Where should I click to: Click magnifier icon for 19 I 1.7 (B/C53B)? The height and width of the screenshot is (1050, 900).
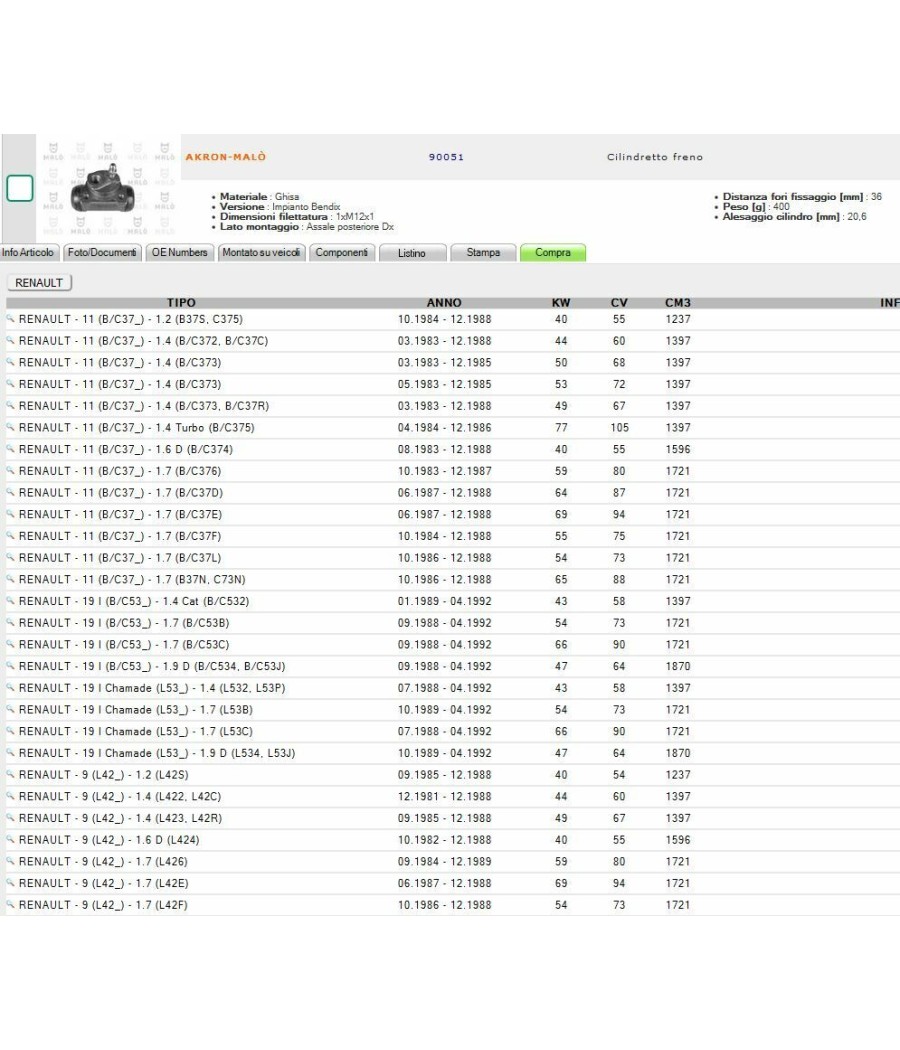point(11,622)
